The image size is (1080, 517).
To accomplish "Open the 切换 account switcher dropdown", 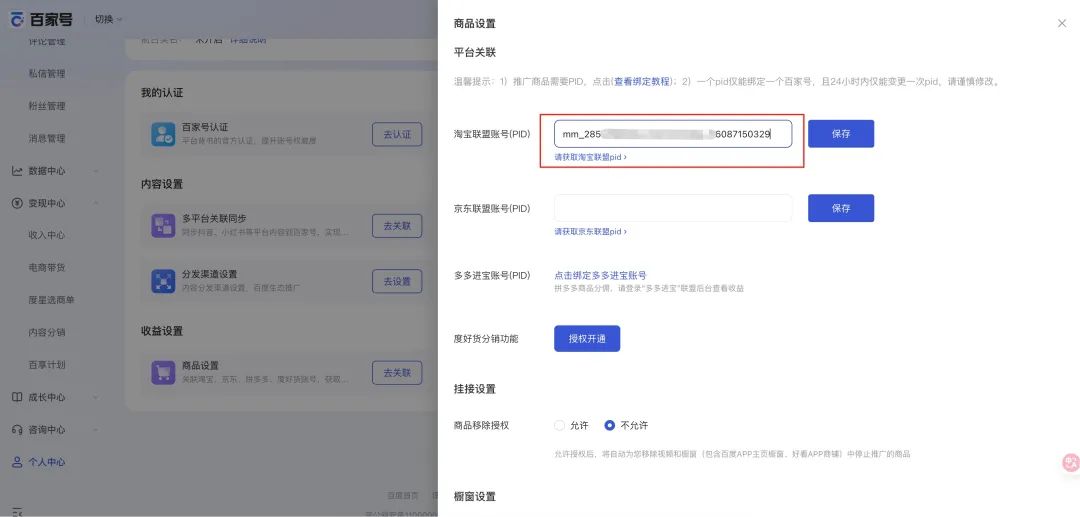I will point(108,19).
